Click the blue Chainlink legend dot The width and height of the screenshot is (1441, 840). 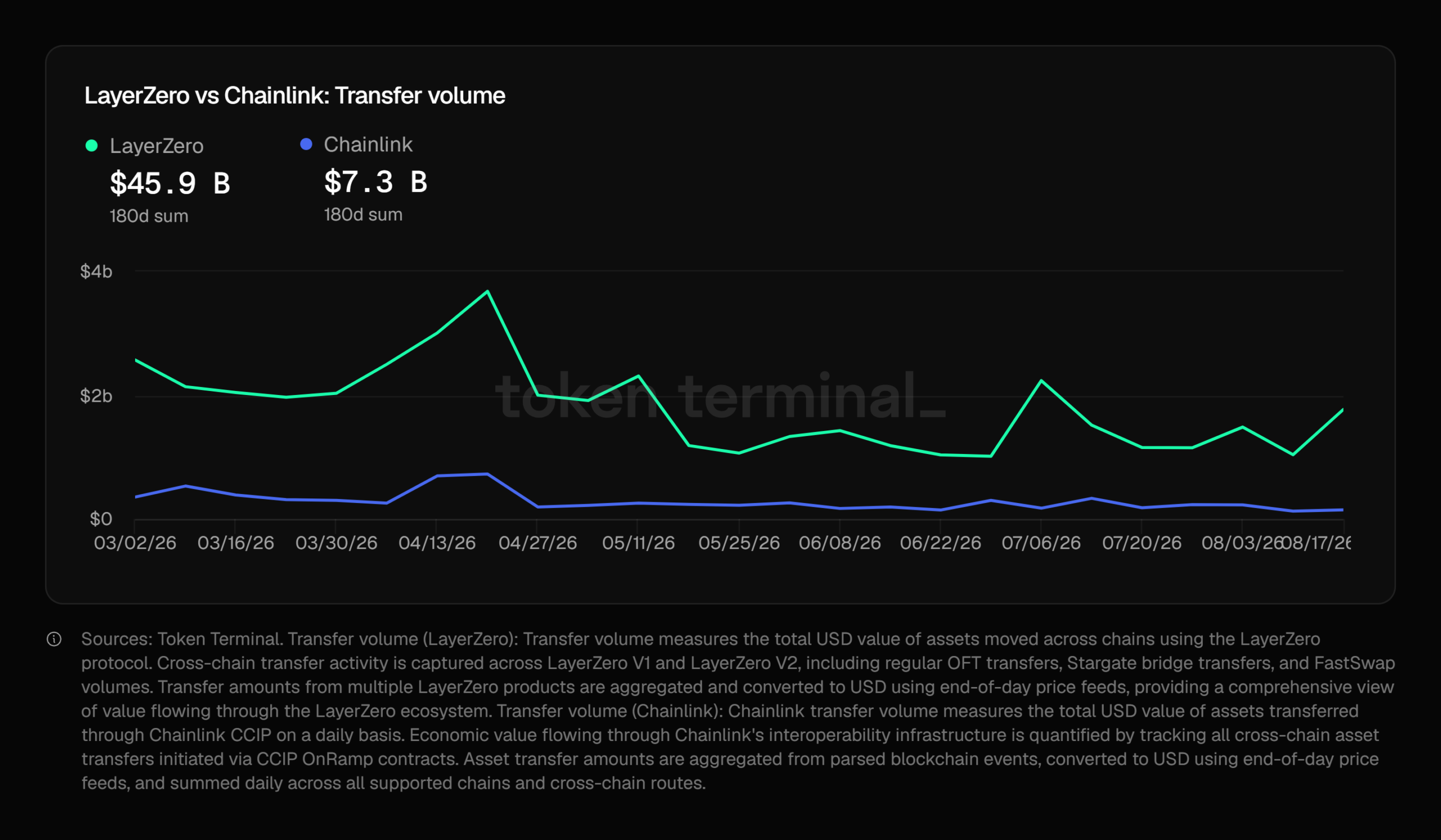[x=306, y=145]
